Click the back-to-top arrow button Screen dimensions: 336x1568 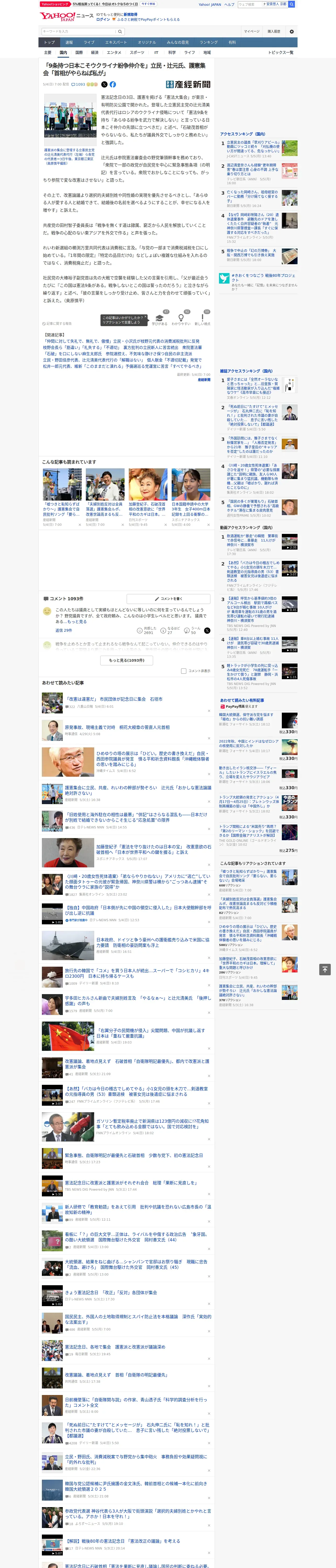point(325,969)
